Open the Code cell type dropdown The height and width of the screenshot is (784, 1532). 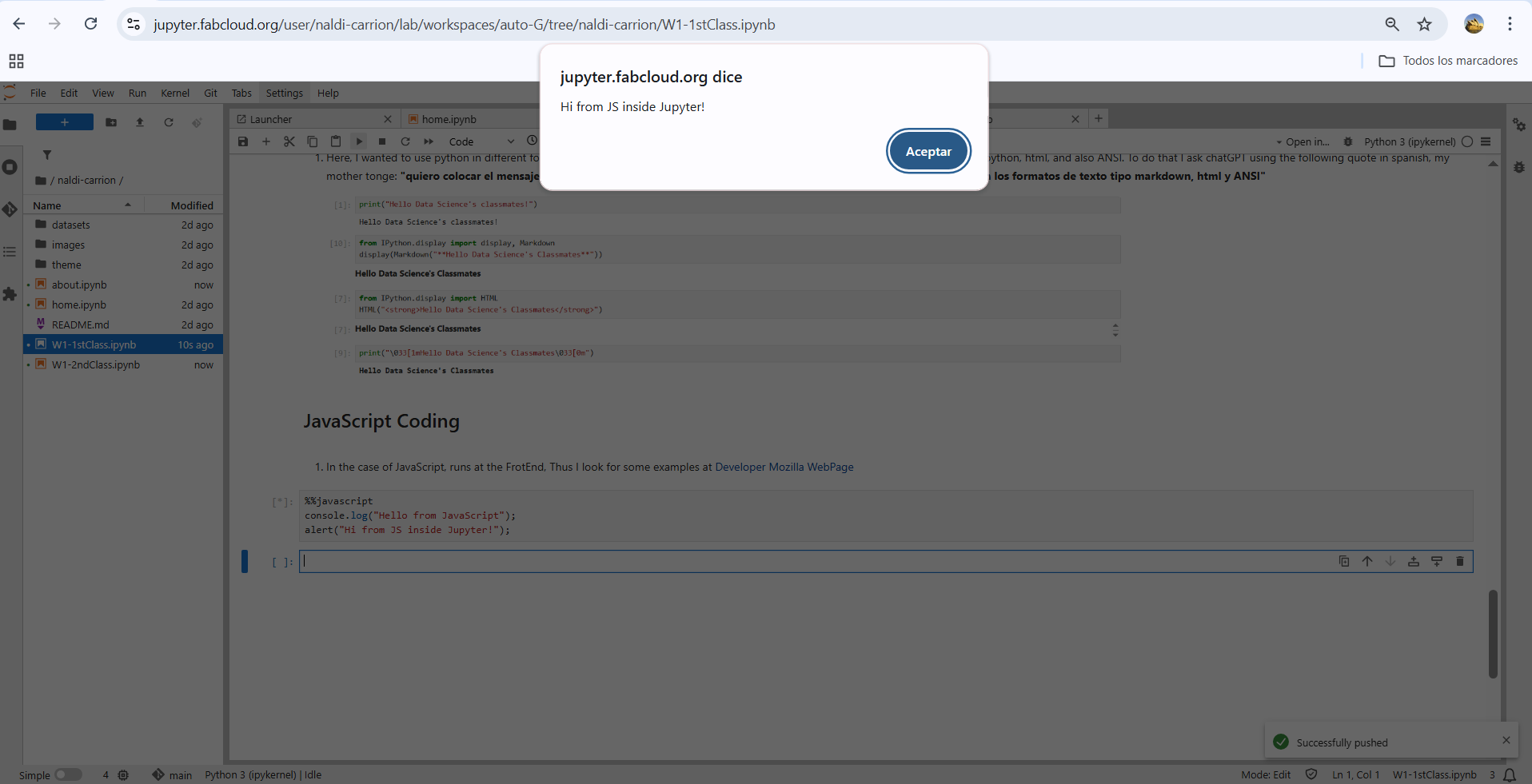point(480,141)
